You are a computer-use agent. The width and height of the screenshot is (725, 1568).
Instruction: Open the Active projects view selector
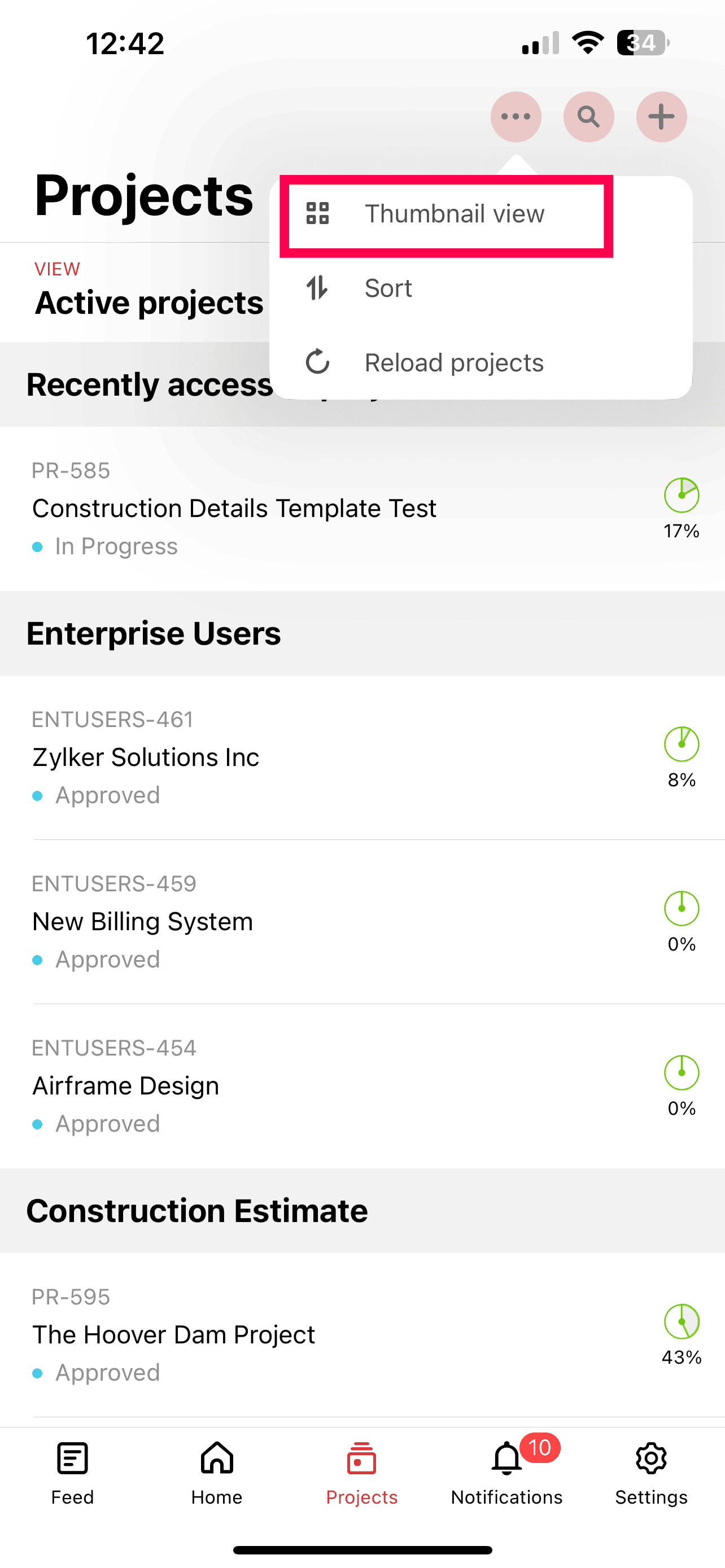point(149,303)
